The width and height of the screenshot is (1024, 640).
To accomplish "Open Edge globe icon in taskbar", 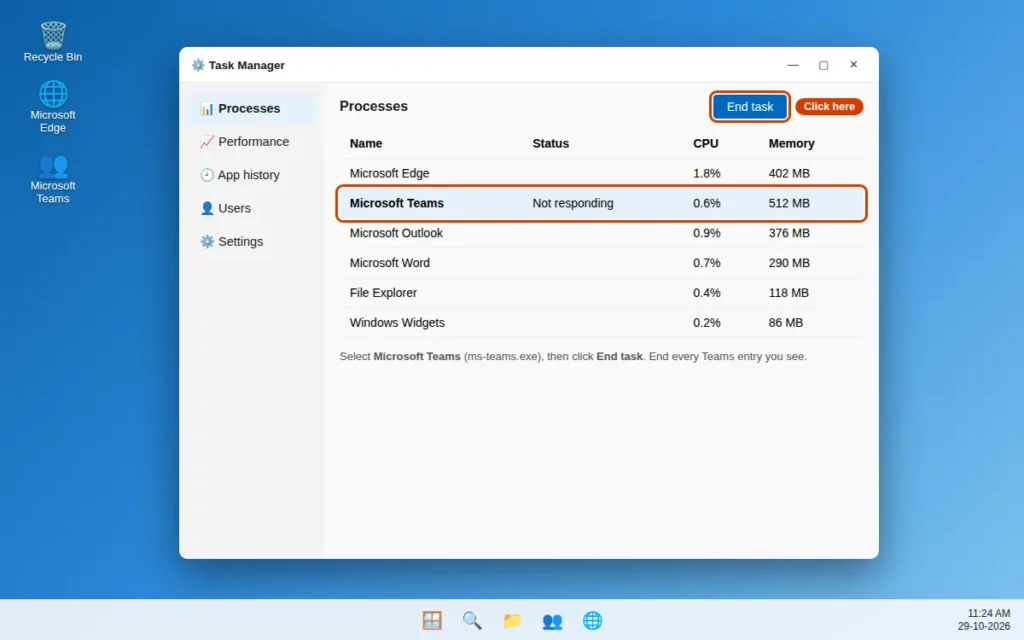I will [x=592, y=620].
